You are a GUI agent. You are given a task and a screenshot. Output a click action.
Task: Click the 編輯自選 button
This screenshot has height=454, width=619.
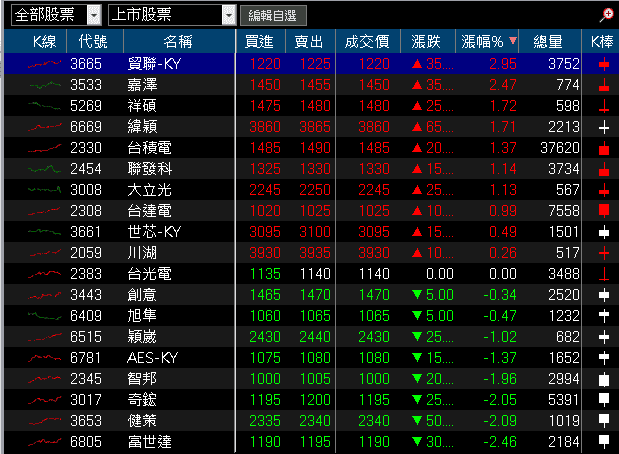pos(273,16)
